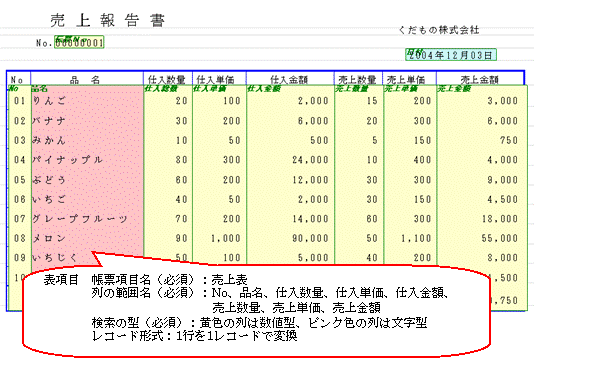Select いちご sales amount 4,500

[503, 199]
